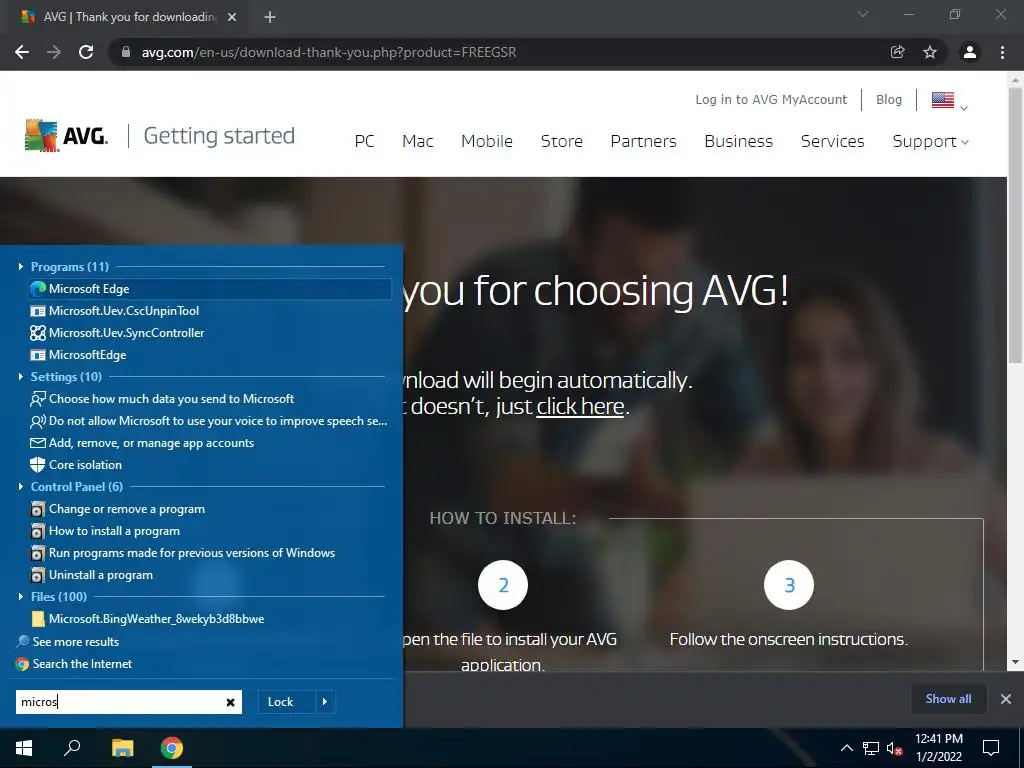The width and height of the screenshot is (1024, 768).
Task: Click See more results
Action: point(68,641)
